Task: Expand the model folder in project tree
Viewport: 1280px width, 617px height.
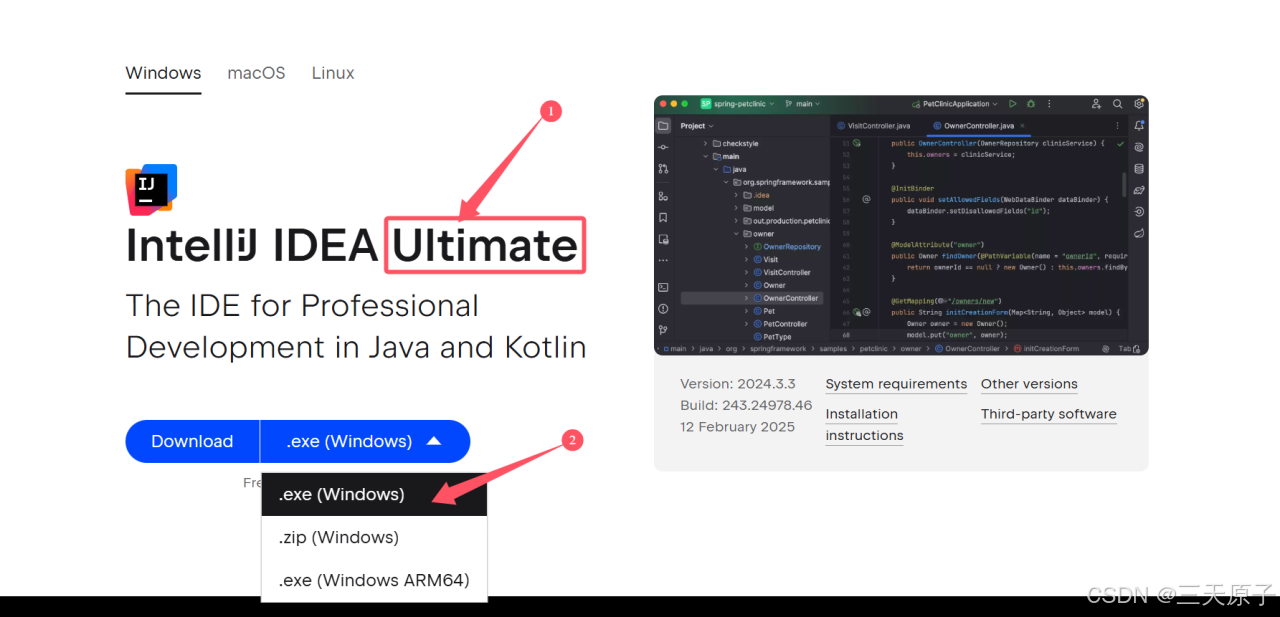Action: pos(736,208)
